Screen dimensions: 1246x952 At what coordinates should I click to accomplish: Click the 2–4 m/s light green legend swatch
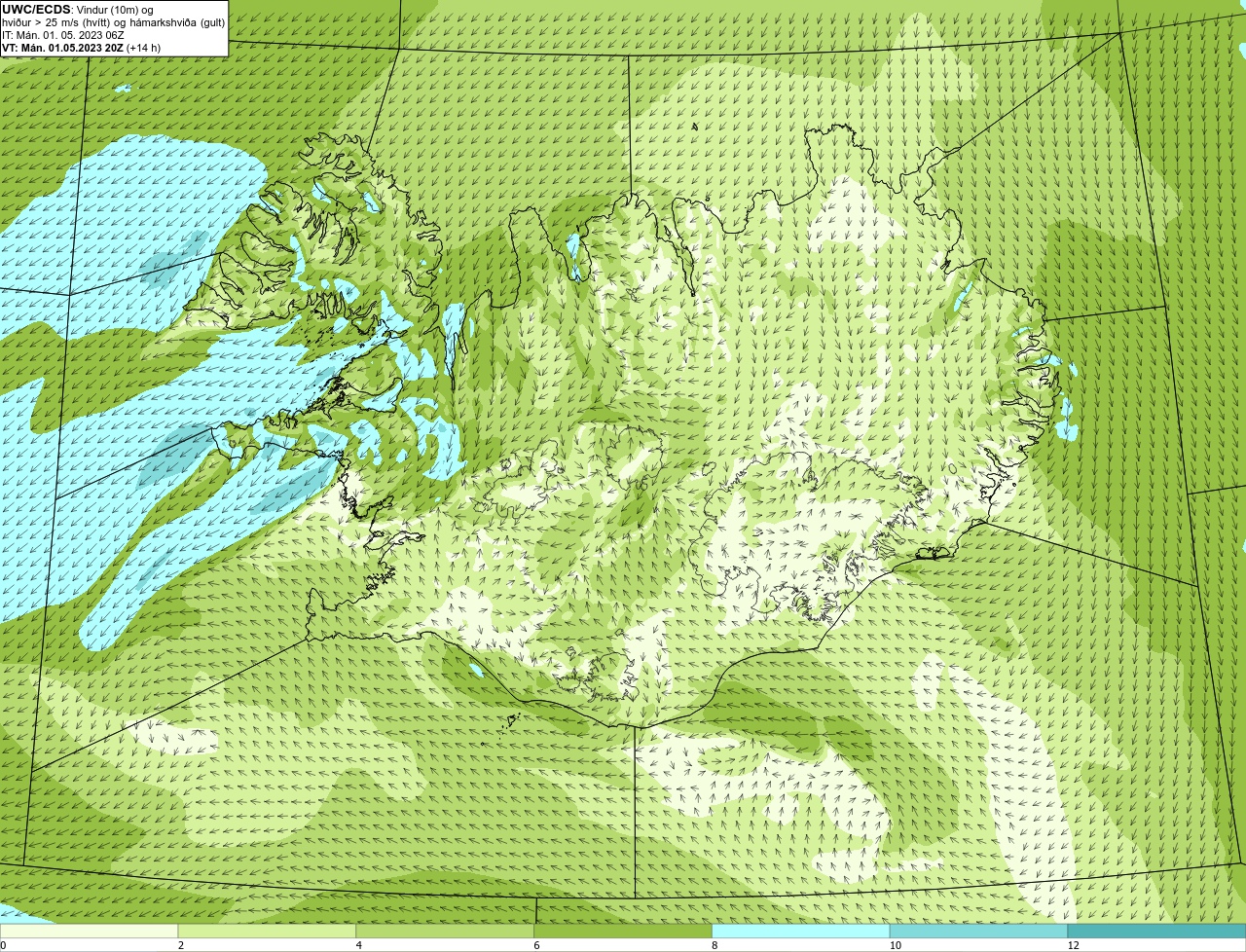(267, 931)
